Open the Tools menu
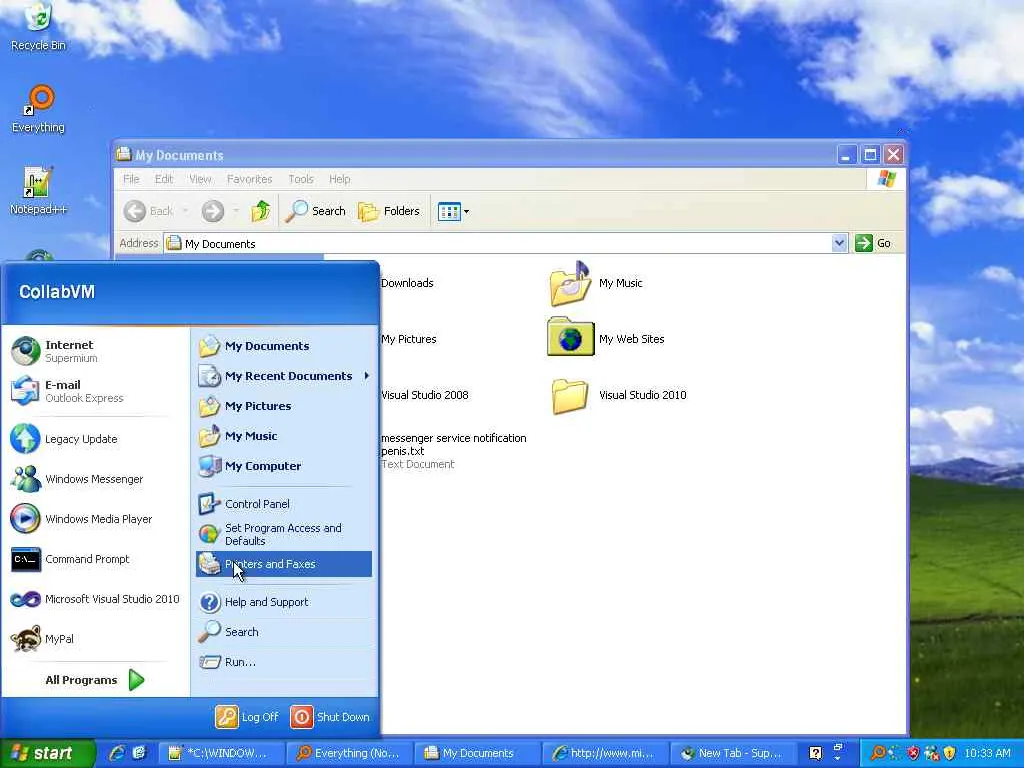Viewport: 1024px width, 768px height. (x=301, y=179)
